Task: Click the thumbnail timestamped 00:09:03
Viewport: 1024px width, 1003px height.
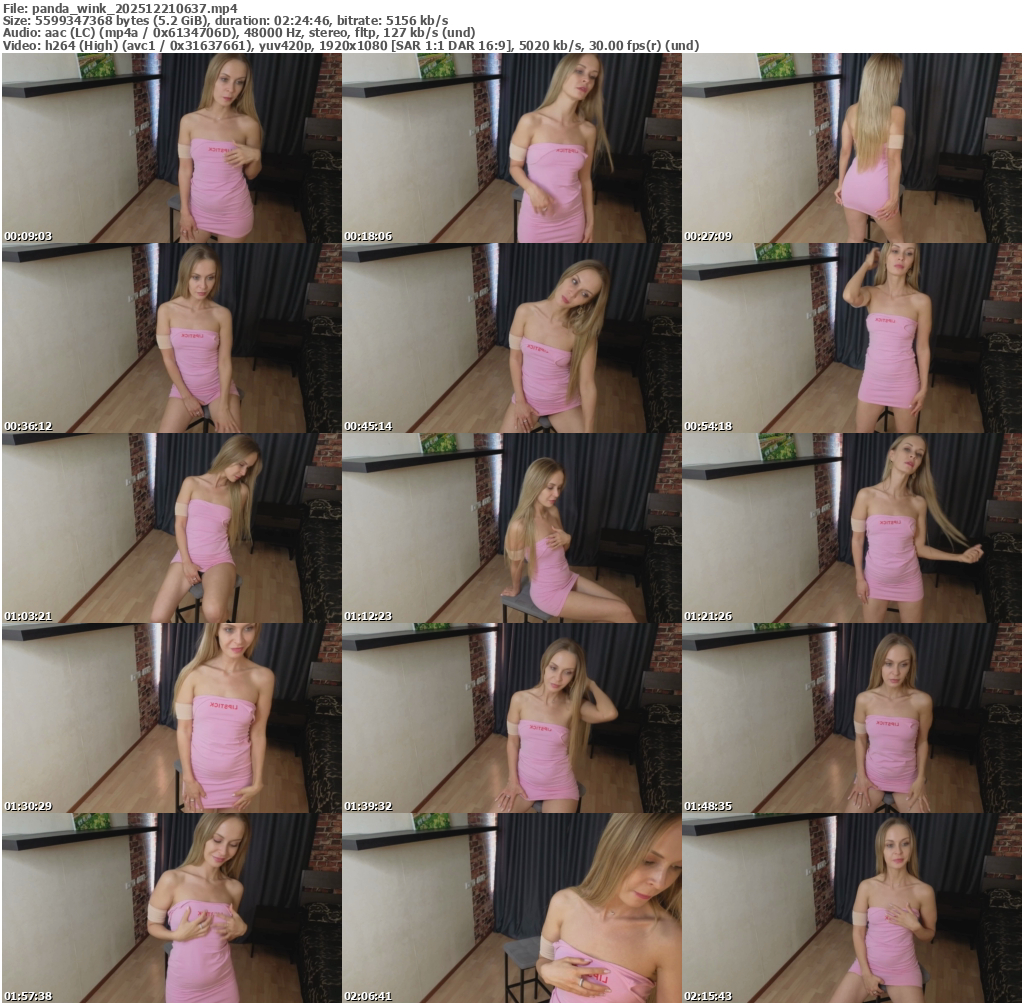Action: 171,147
